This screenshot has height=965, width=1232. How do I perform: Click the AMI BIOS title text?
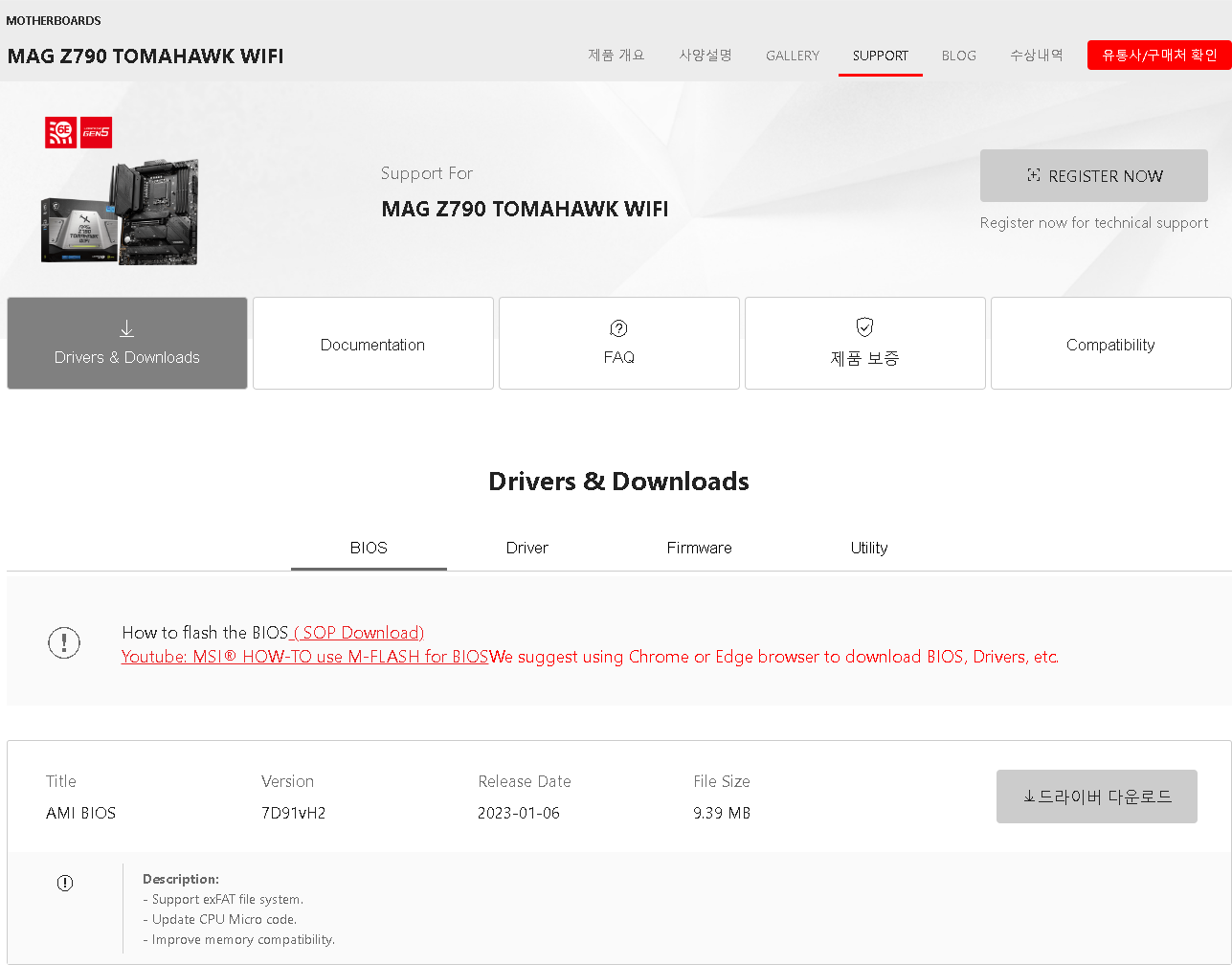(81, 813)
